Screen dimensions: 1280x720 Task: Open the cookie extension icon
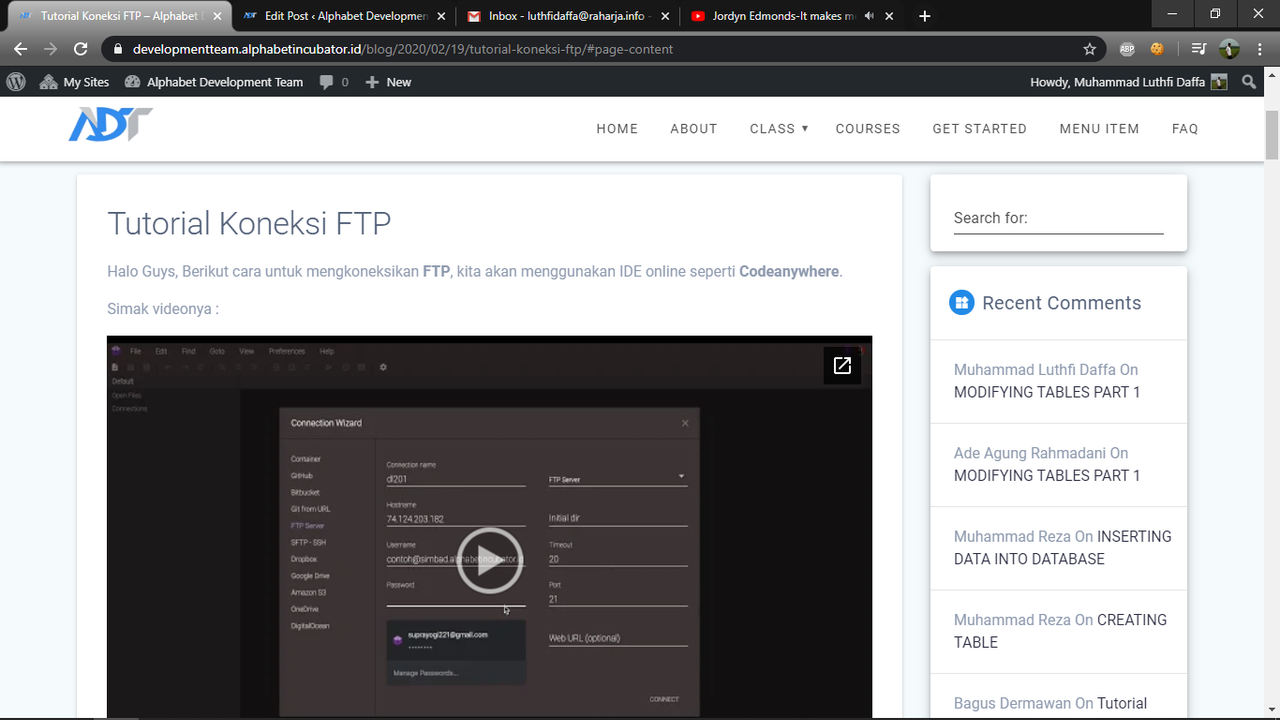1157,49
